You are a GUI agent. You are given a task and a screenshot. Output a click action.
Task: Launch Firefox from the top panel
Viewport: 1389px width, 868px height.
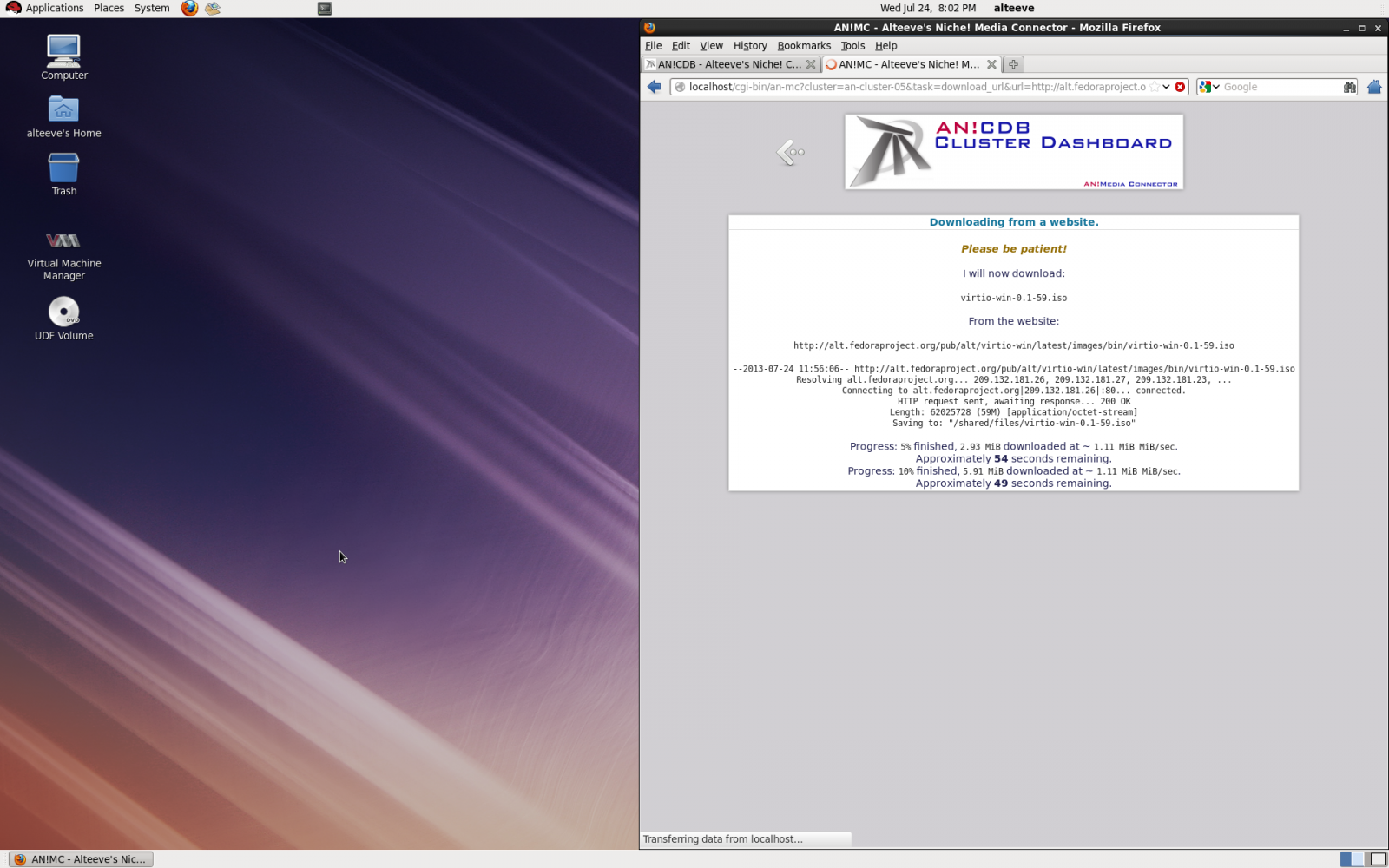pos(189,9)
